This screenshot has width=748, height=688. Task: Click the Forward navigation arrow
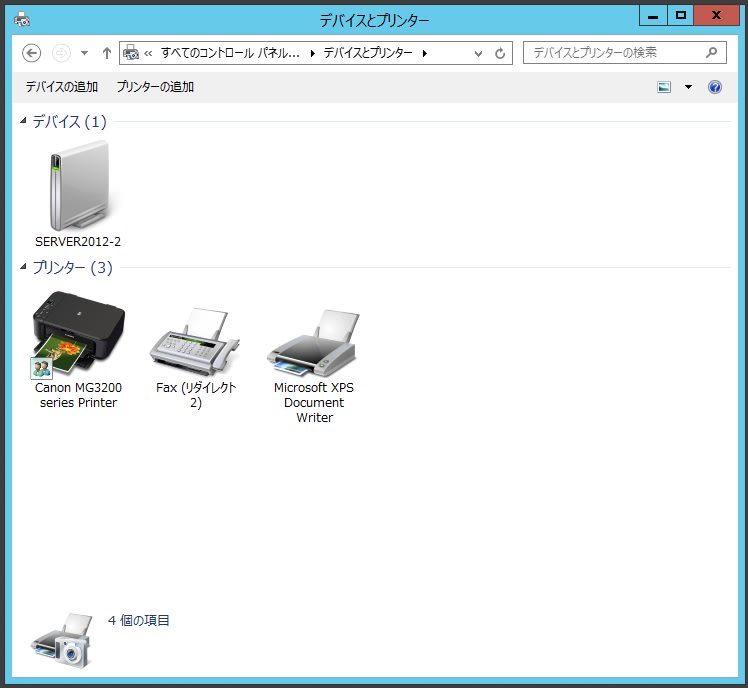point(61,53)
